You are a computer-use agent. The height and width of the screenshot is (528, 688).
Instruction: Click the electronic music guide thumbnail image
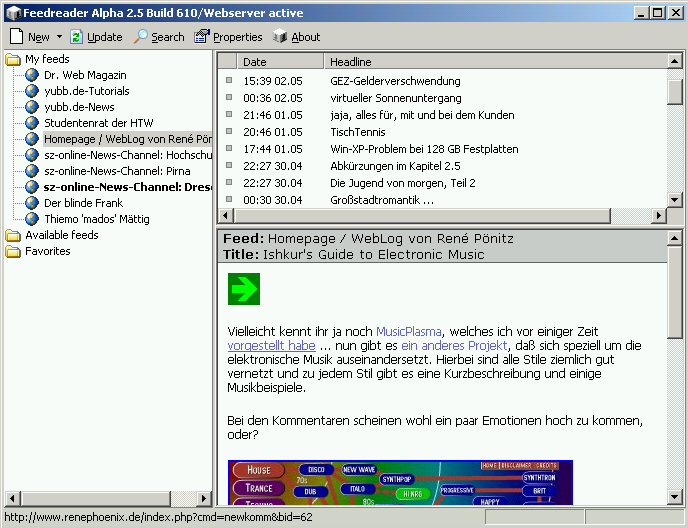point(400,483)
